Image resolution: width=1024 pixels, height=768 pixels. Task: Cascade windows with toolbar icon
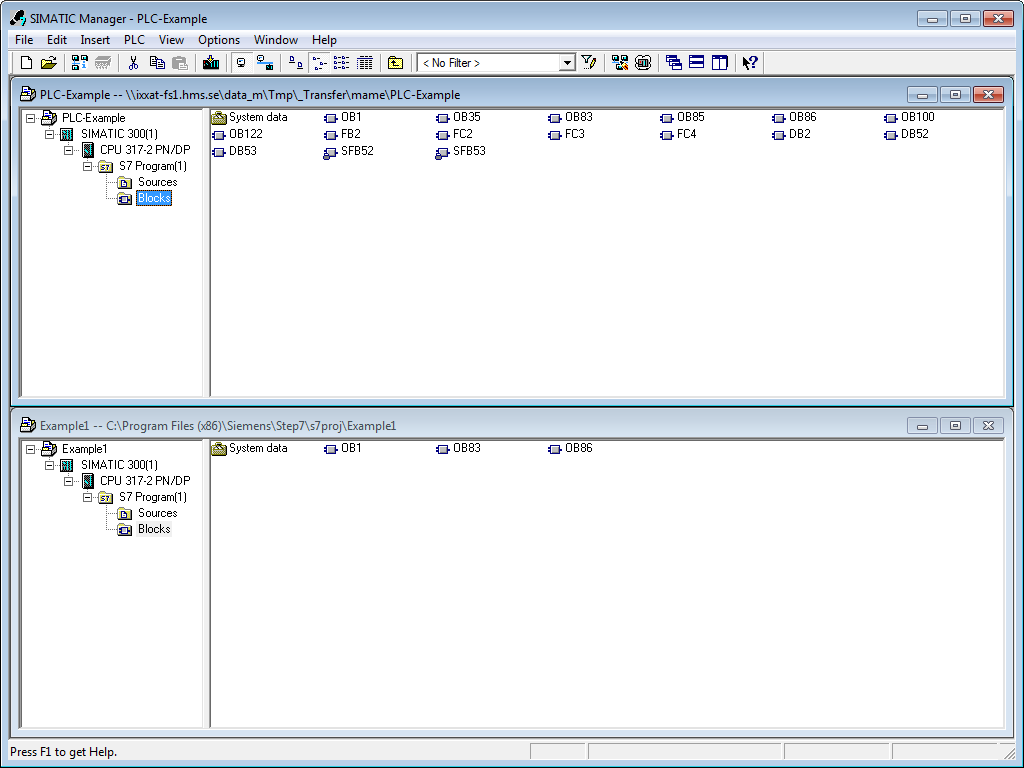[x=673, y=63]
